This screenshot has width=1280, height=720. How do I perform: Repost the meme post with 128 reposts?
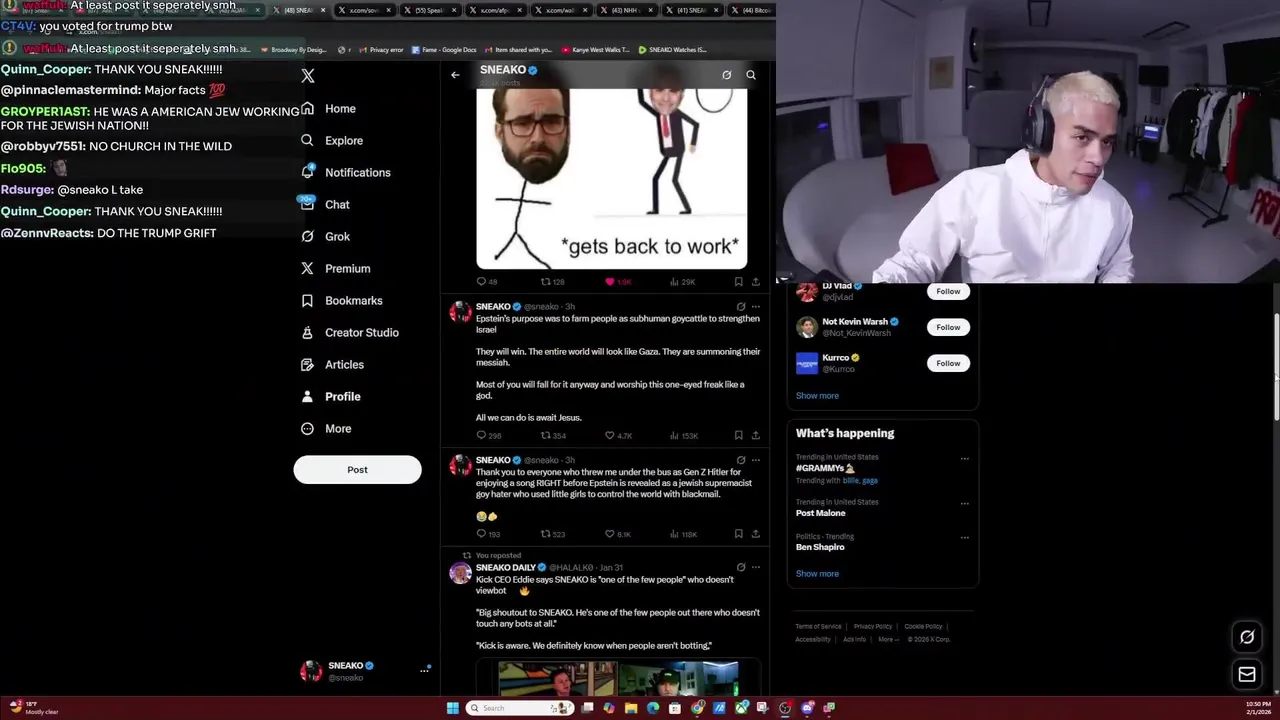[553, 282]
